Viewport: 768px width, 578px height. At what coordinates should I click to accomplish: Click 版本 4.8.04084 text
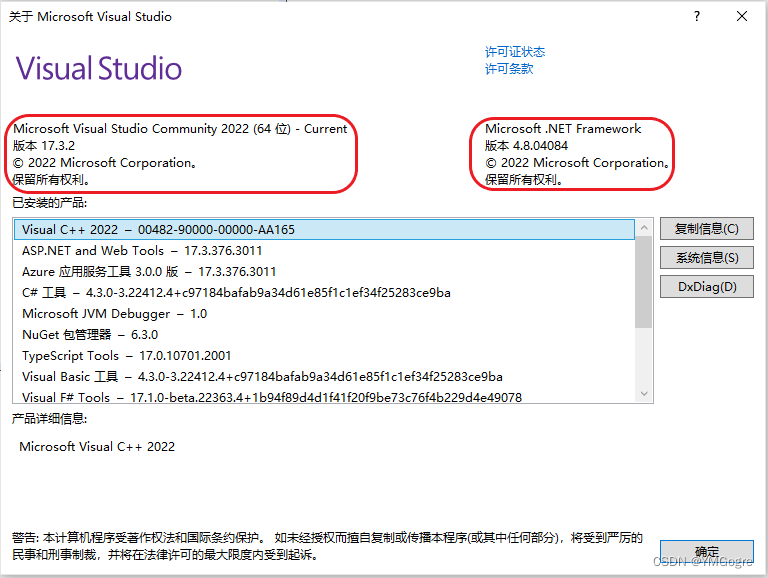point(527,146)
